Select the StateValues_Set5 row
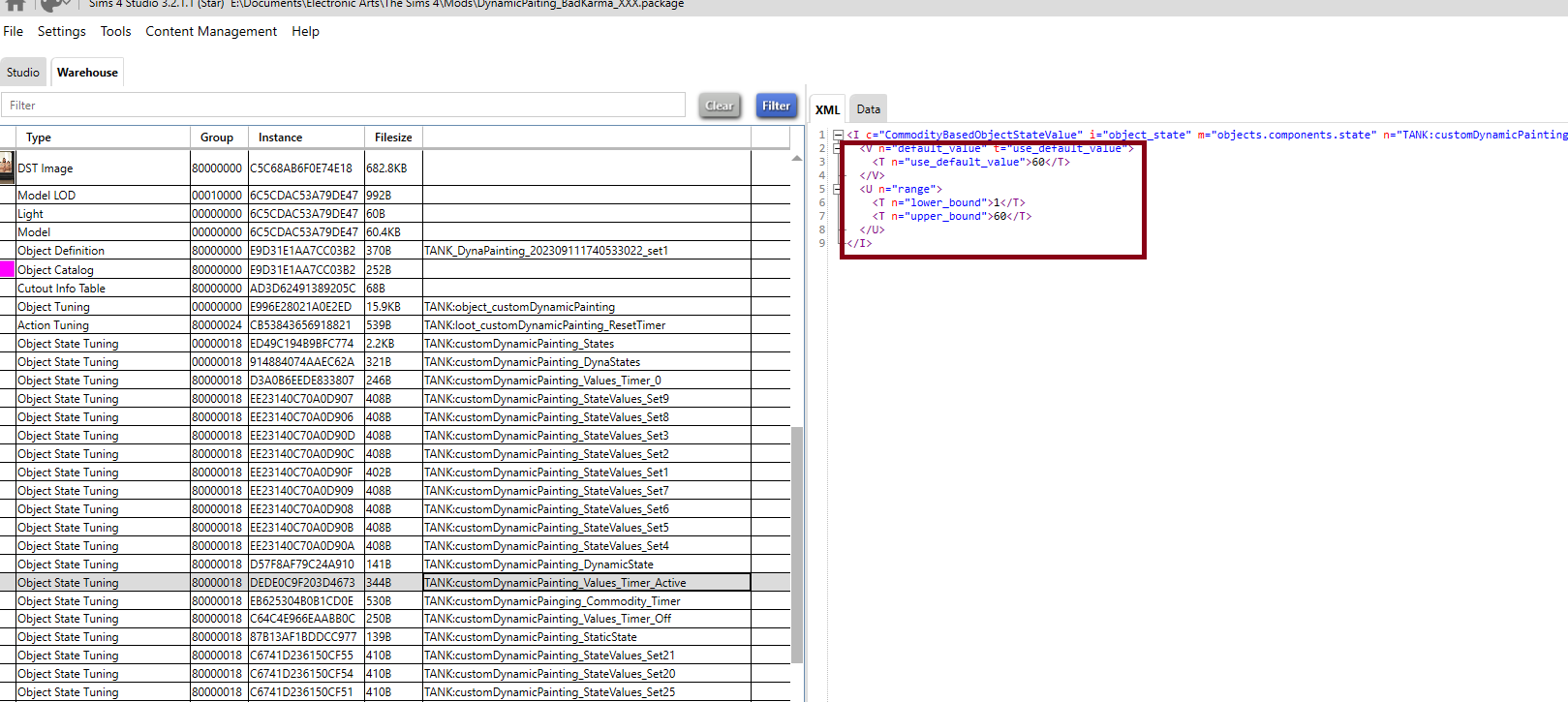The width and height of the screenshot is (1568, 702). [x=395, y=527]
